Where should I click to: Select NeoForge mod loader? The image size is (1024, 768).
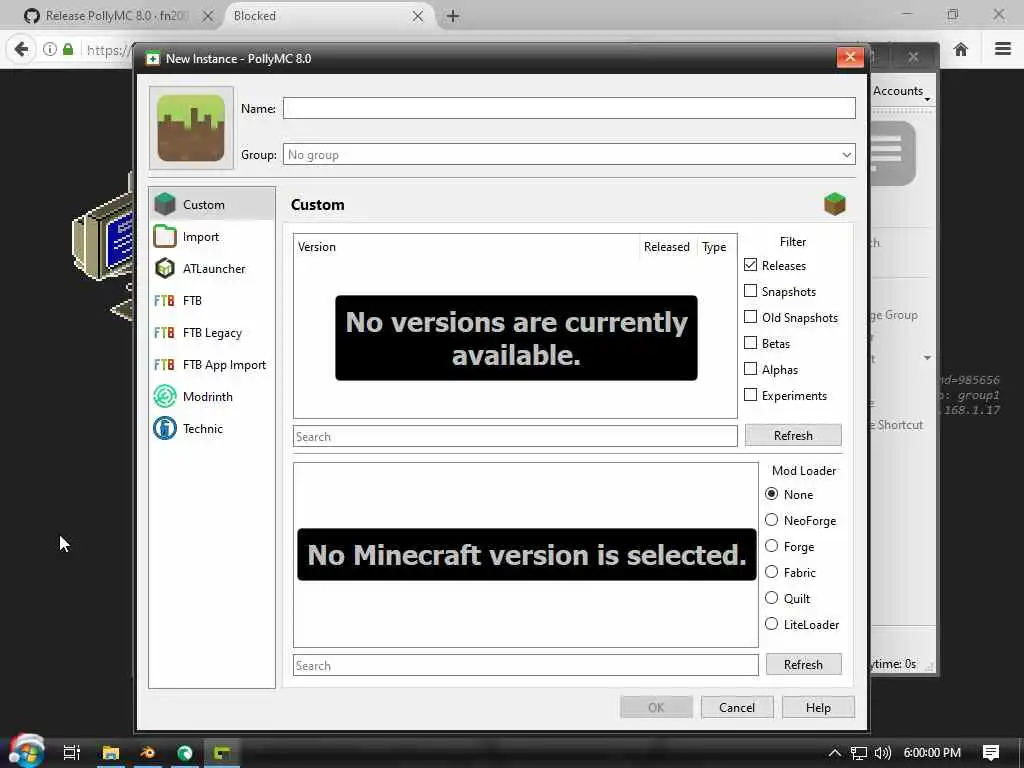(x=771, y=520)
